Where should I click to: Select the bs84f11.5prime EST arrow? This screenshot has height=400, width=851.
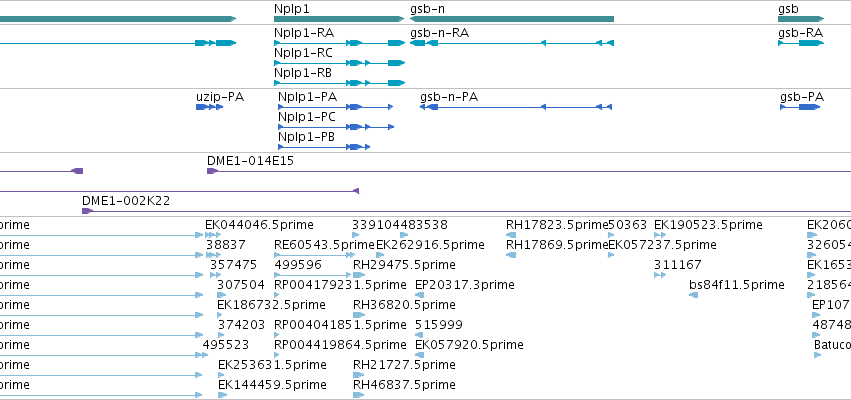tap(693, 295)
